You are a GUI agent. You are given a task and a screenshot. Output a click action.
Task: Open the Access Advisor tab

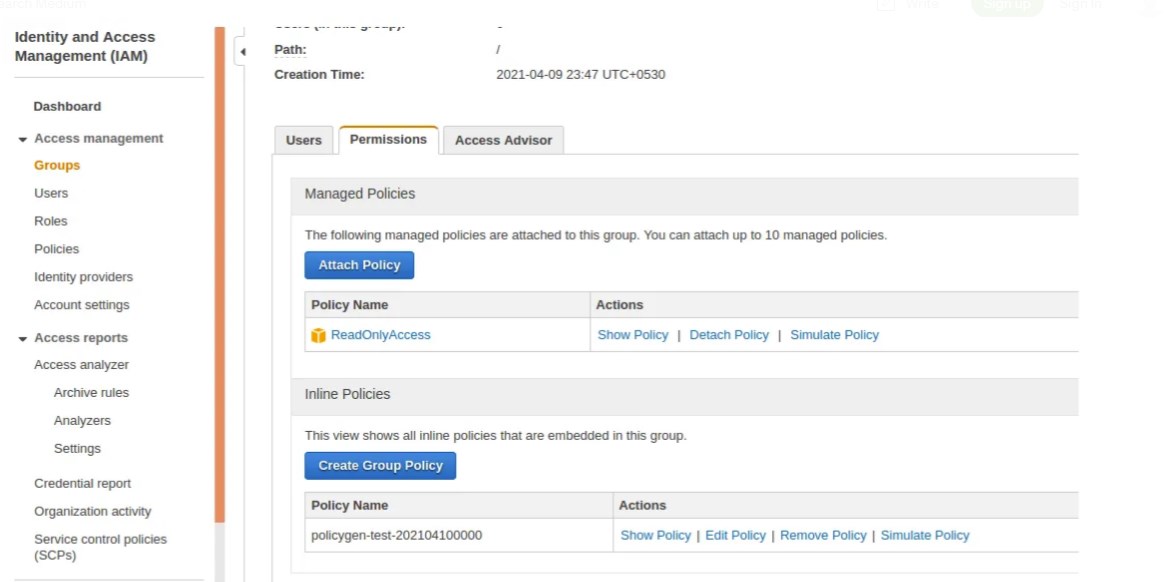pos(503,140)
